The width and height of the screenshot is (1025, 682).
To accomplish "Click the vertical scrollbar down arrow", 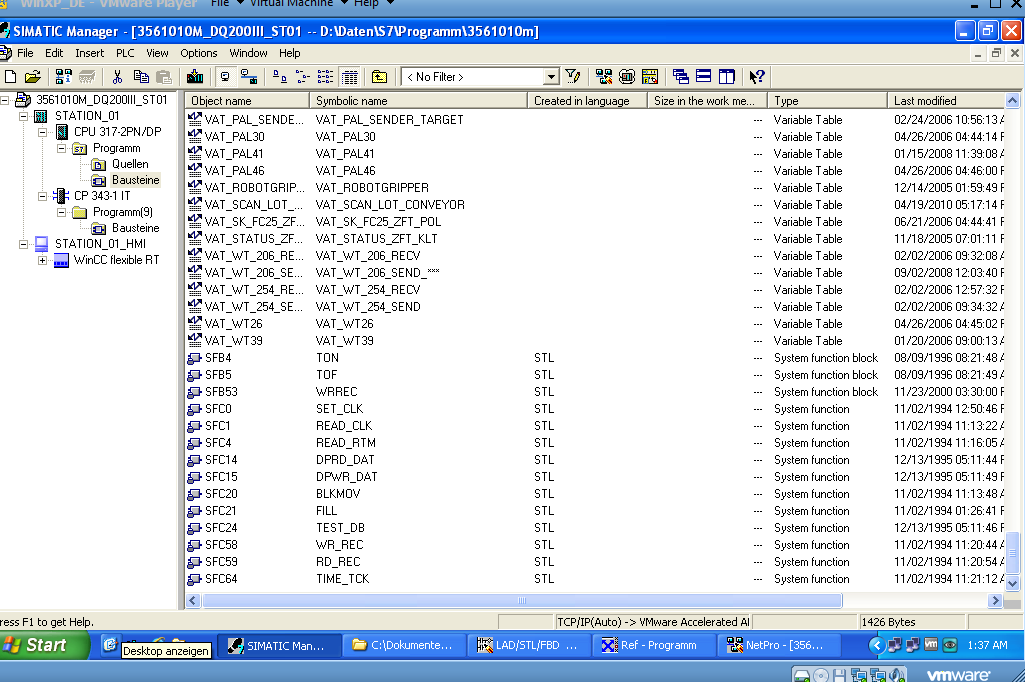I will click(1013, 583).
